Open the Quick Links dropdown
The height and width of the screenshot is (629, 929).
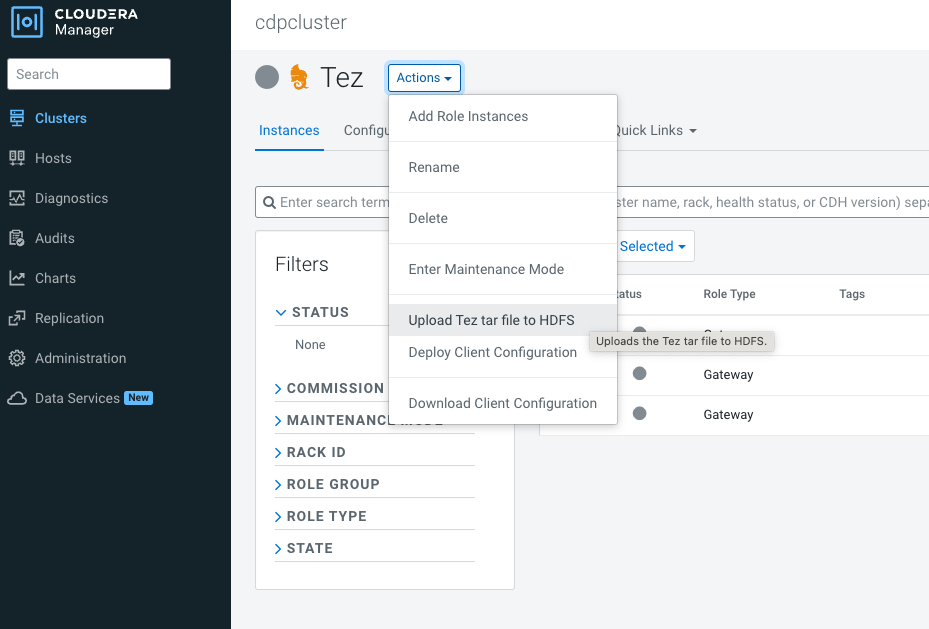(655, 130)
